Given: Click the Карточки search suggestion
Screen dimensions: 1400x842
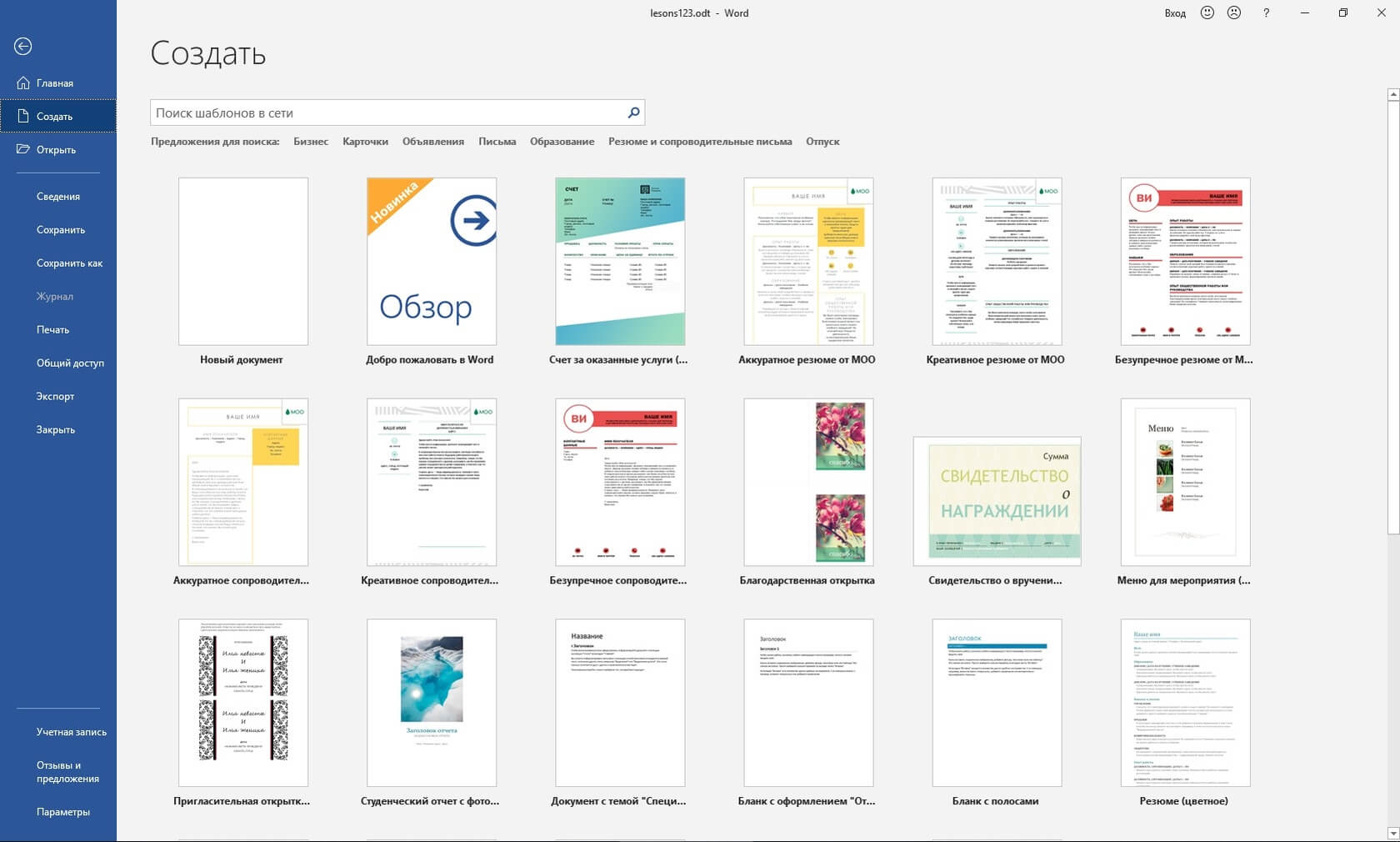Looking at the screenshot, I should click(365, 142).
